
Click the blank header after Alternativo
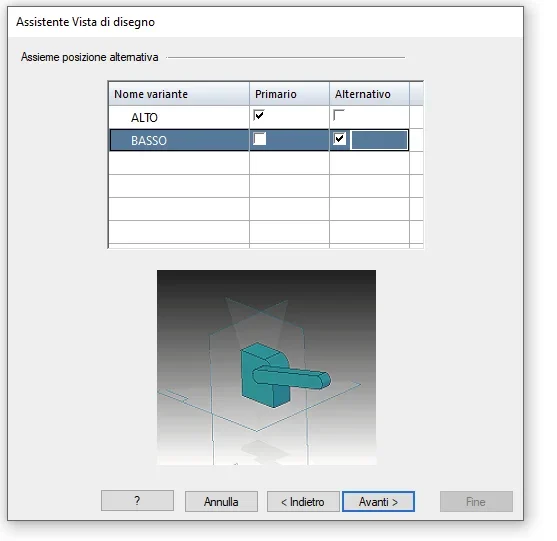pyautogui.click(x=416, y=94)
